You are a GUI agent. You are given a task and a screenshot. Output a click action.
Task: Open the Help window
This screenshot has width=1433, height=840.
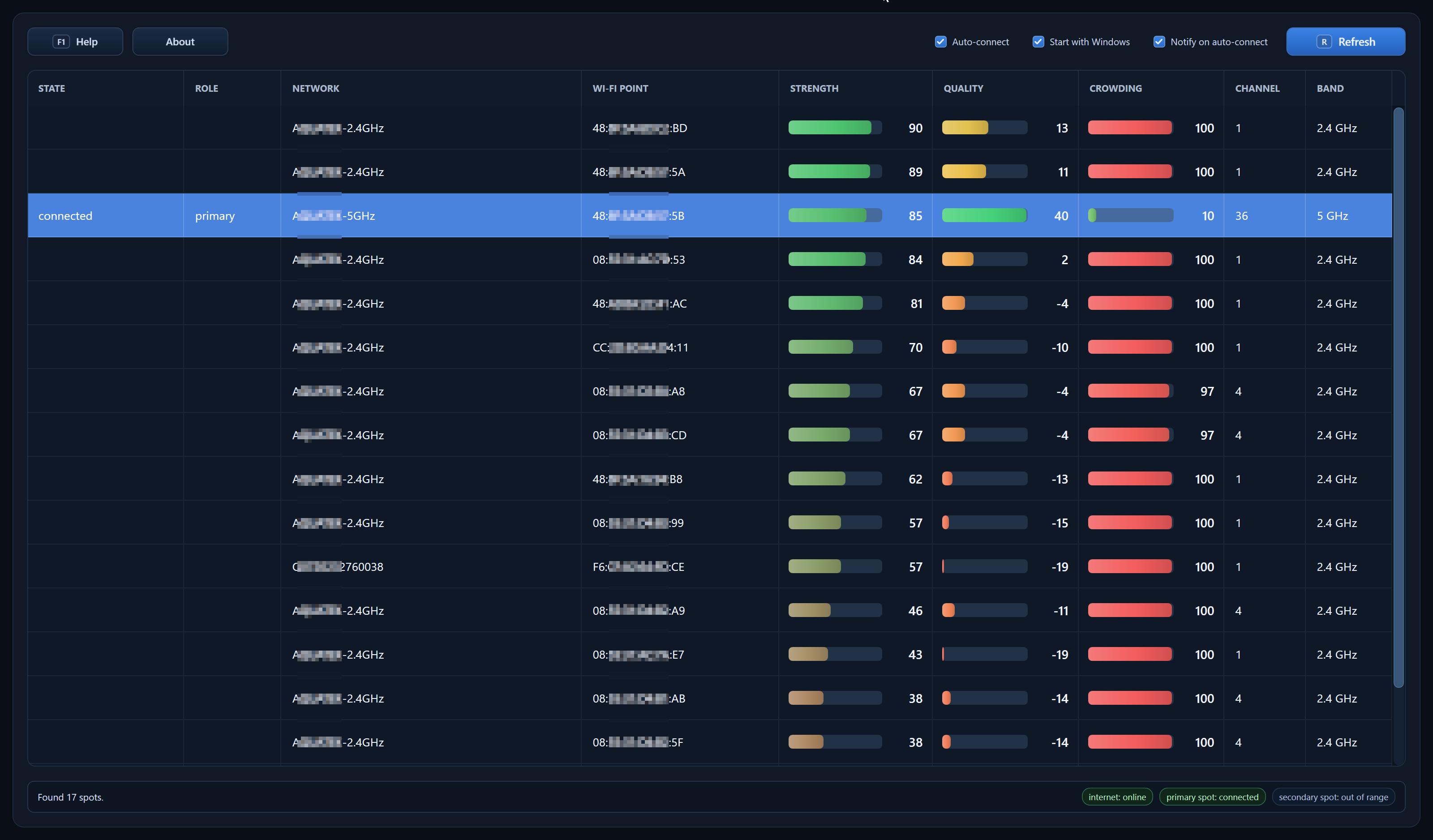(x=75, y=42)
